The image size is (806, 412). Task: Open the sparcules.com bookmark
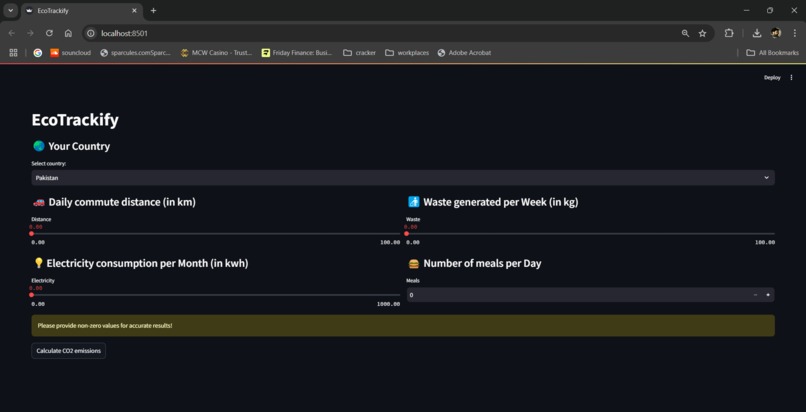135,52
